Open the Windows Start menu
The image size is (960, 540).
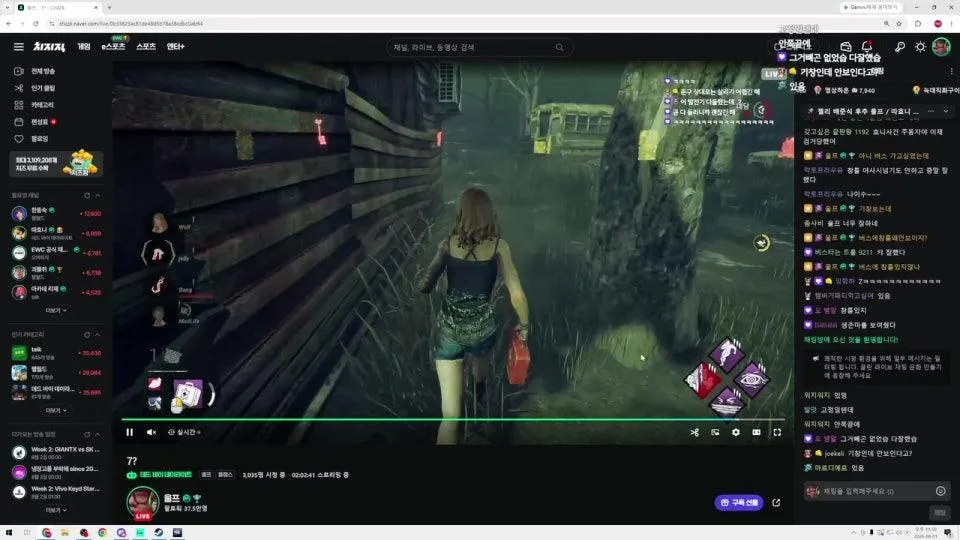pos(9,533)
